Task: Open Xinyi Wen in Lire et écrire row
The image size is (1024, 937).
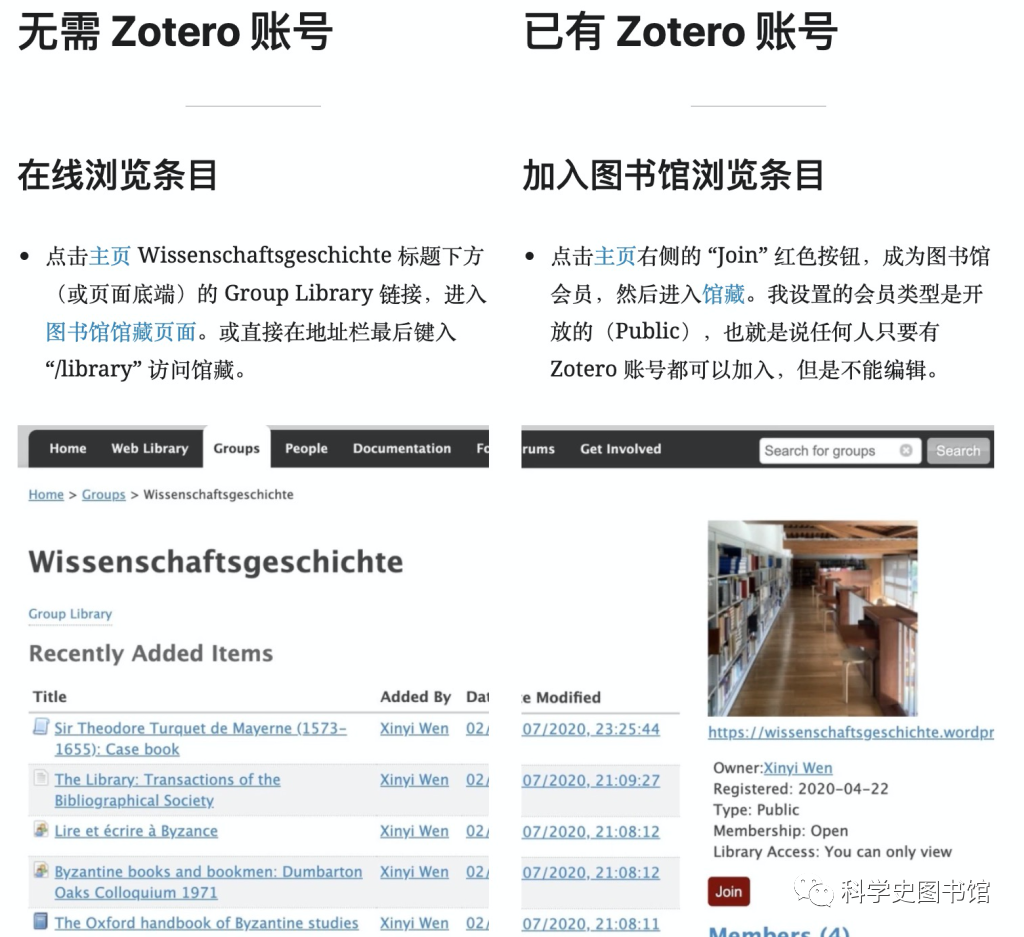Action: [x=415, y=832]
